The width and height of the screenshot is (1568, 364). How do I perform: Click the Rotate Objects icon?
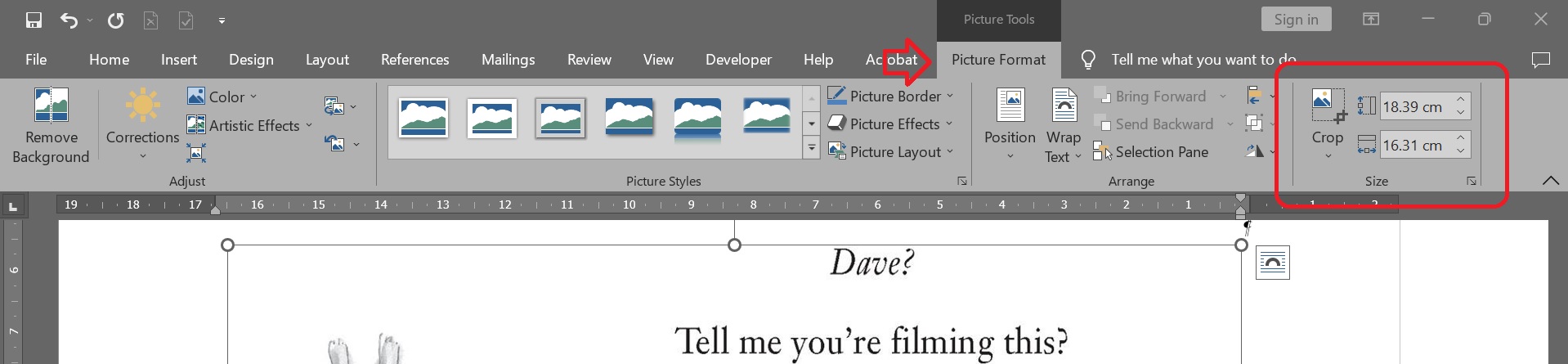click(1254, 151)
